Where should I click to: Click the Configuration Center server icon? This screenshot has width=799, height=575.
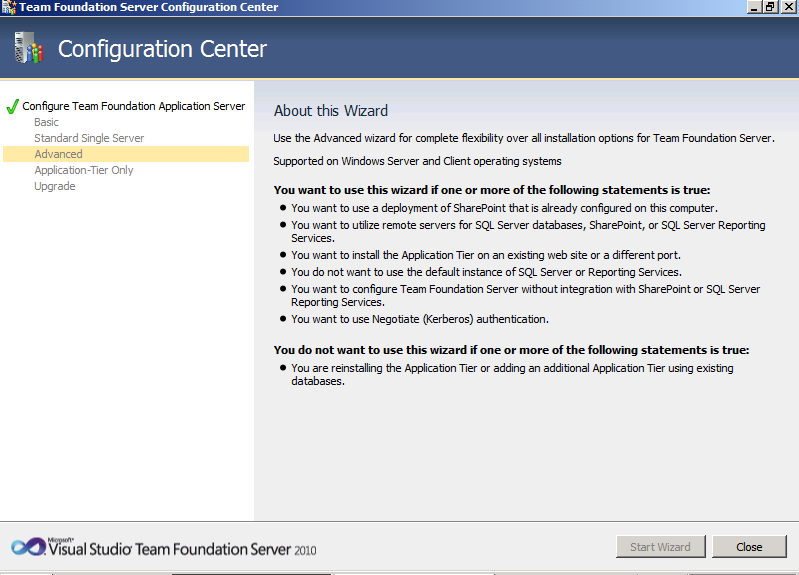click(x=28, y=48)
